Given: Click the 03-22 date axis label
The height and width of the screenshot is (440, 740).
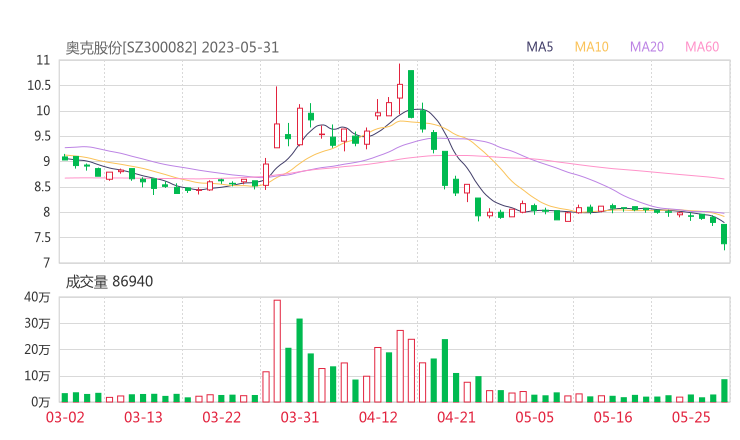Looking at the screenshot, I should click(x=222, y=417).
